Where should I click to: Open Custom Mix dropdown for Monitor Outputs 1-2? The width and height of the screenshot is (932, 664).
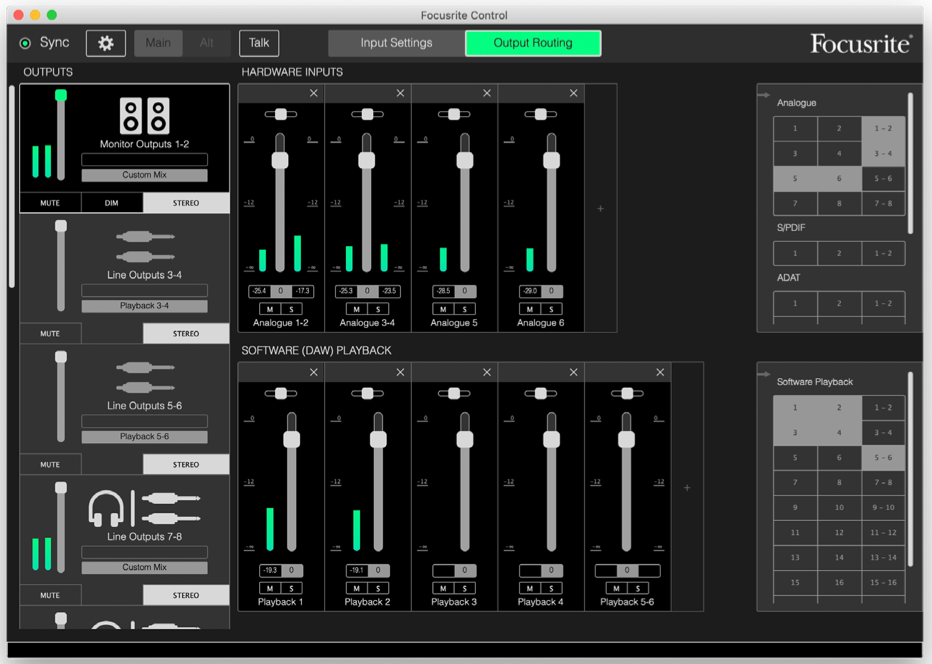(144, 175)
